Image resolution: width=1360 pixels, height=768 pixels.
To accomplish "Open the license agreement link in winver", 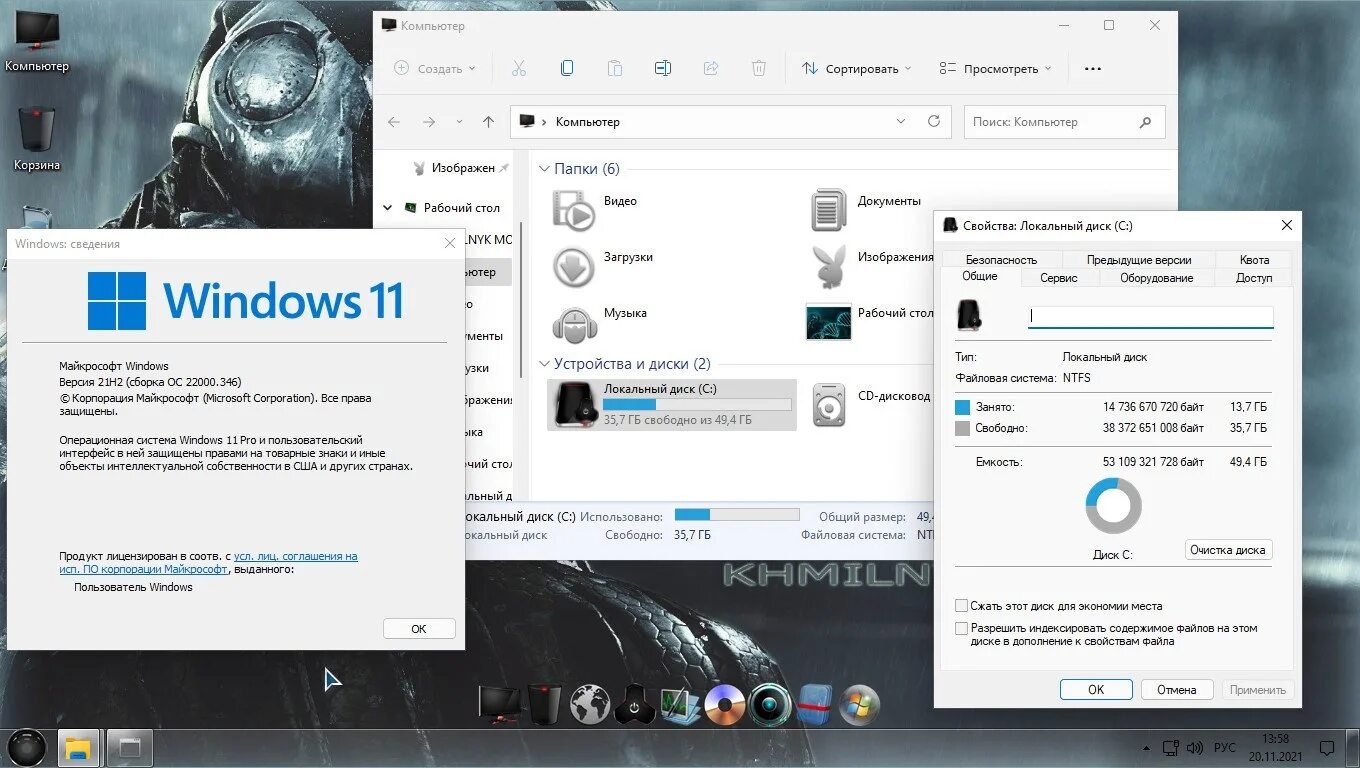I will pyautogui.click(x=208, y=562).
